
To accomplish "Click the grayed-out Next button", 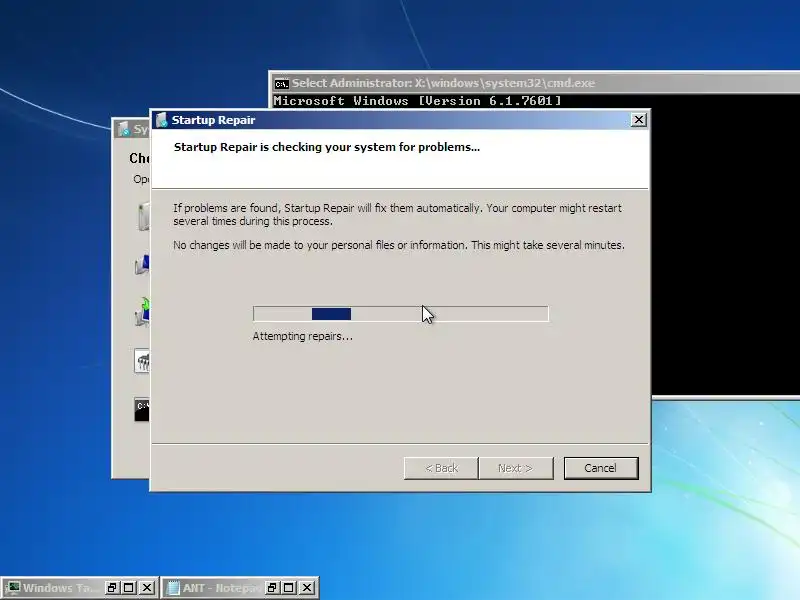I will click(515, 468).
